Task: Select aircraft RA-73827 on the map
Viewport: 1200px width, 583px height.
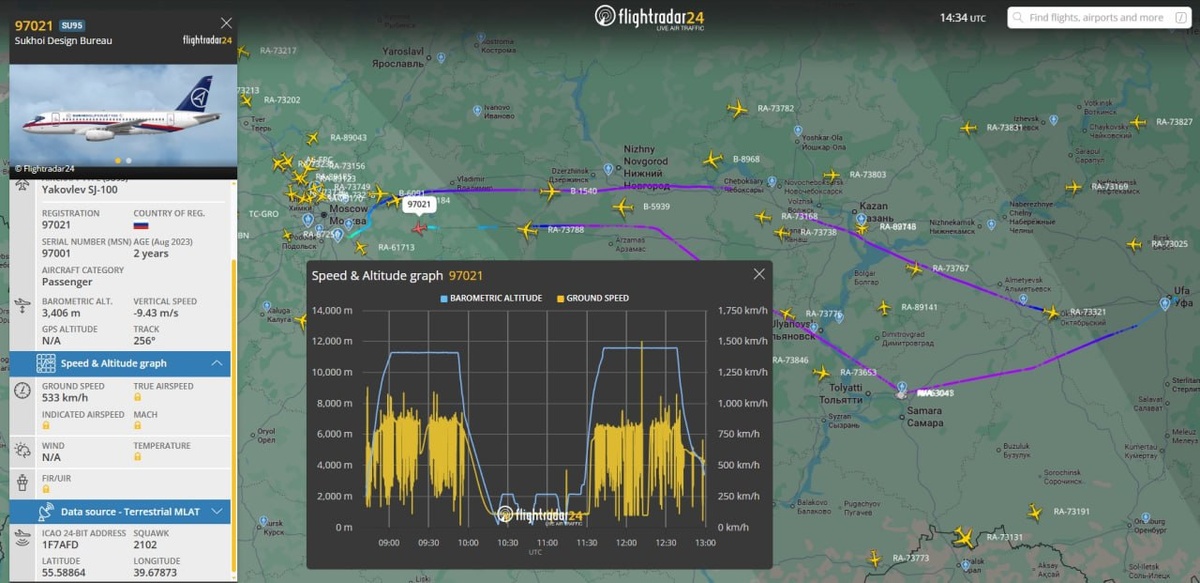Action: pos(1137,122)
